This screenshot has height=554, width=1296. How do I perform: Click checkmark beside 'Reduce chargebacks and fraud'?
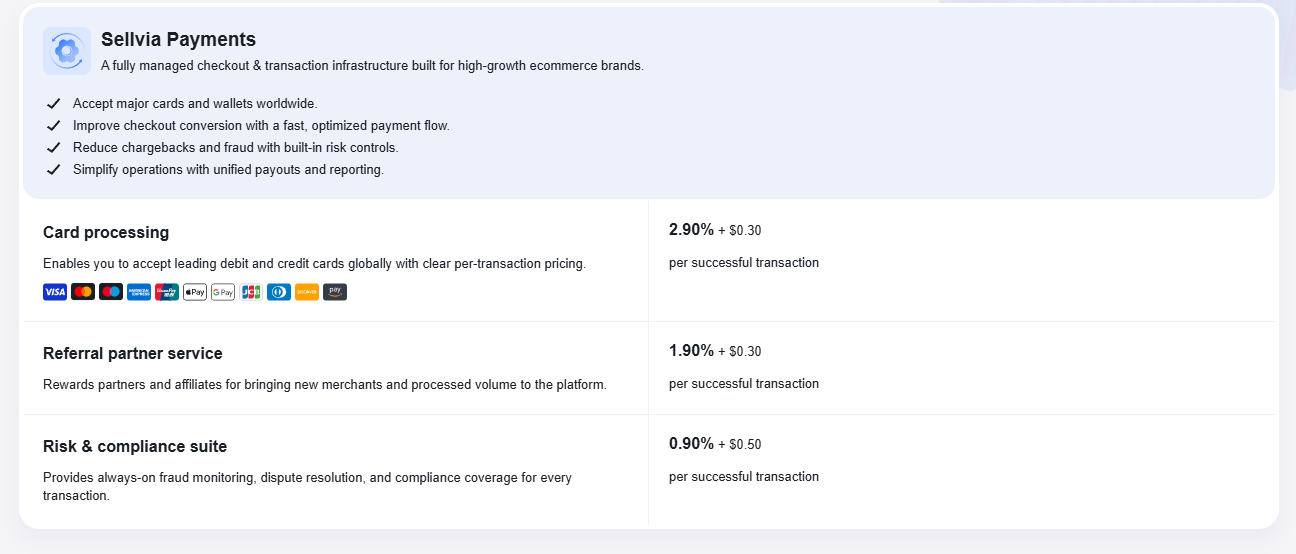pos(54,148)
